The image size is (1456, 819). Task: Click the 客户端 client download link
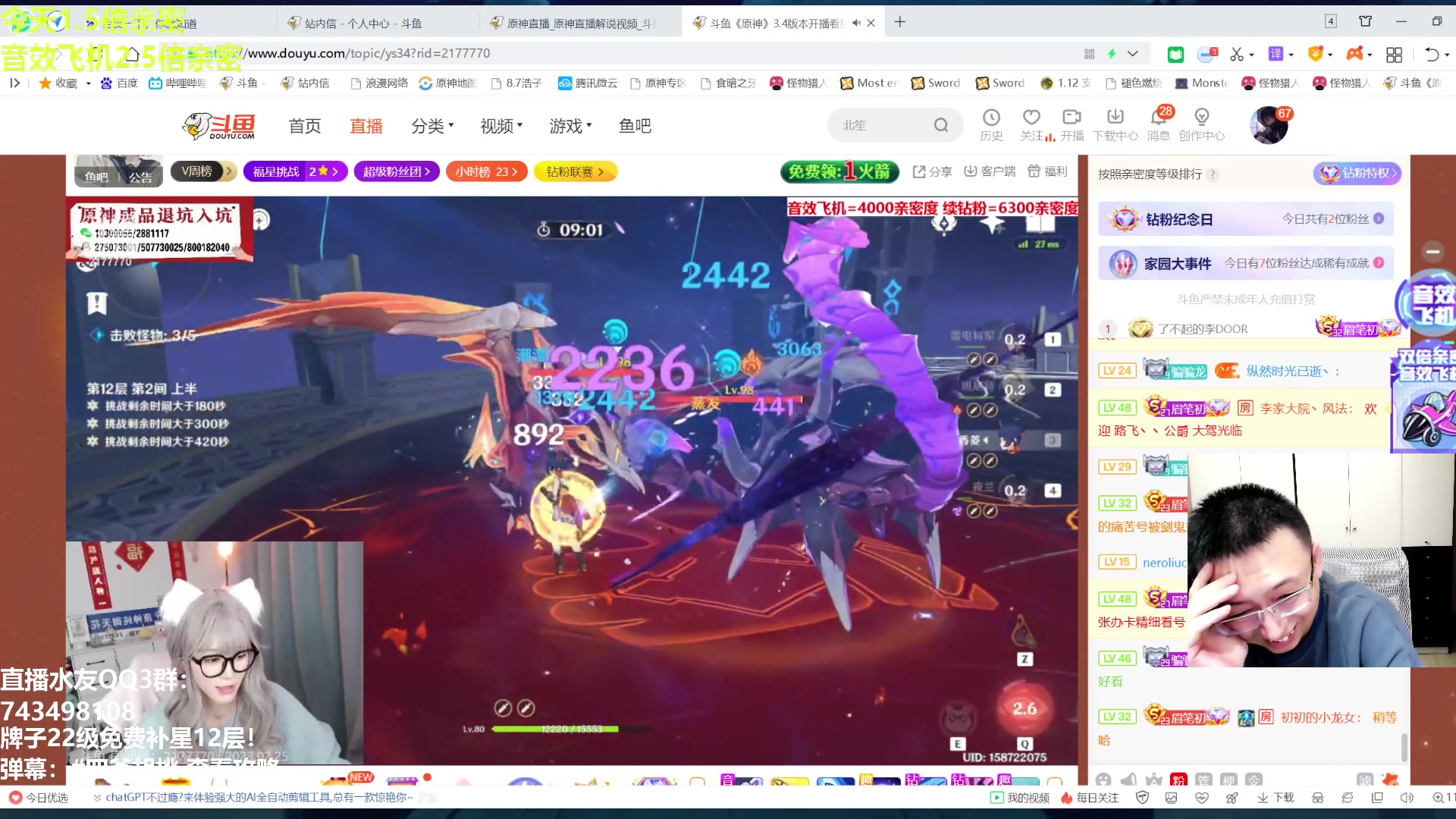click(990, 171)
